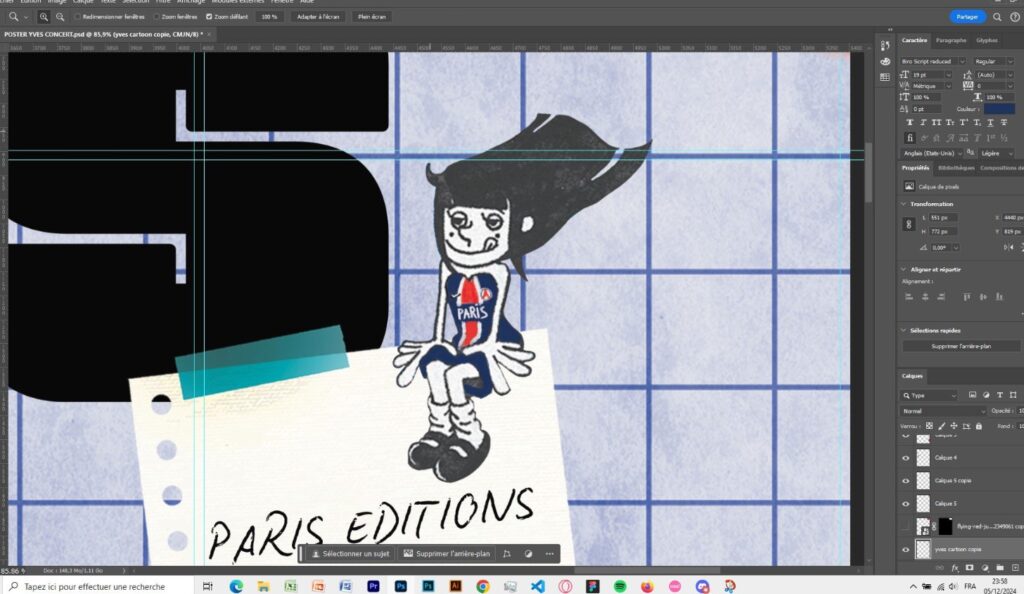Click the Partager button
Image resolution: width=1024 pixels, height=594 pixels.
point(967,17)
